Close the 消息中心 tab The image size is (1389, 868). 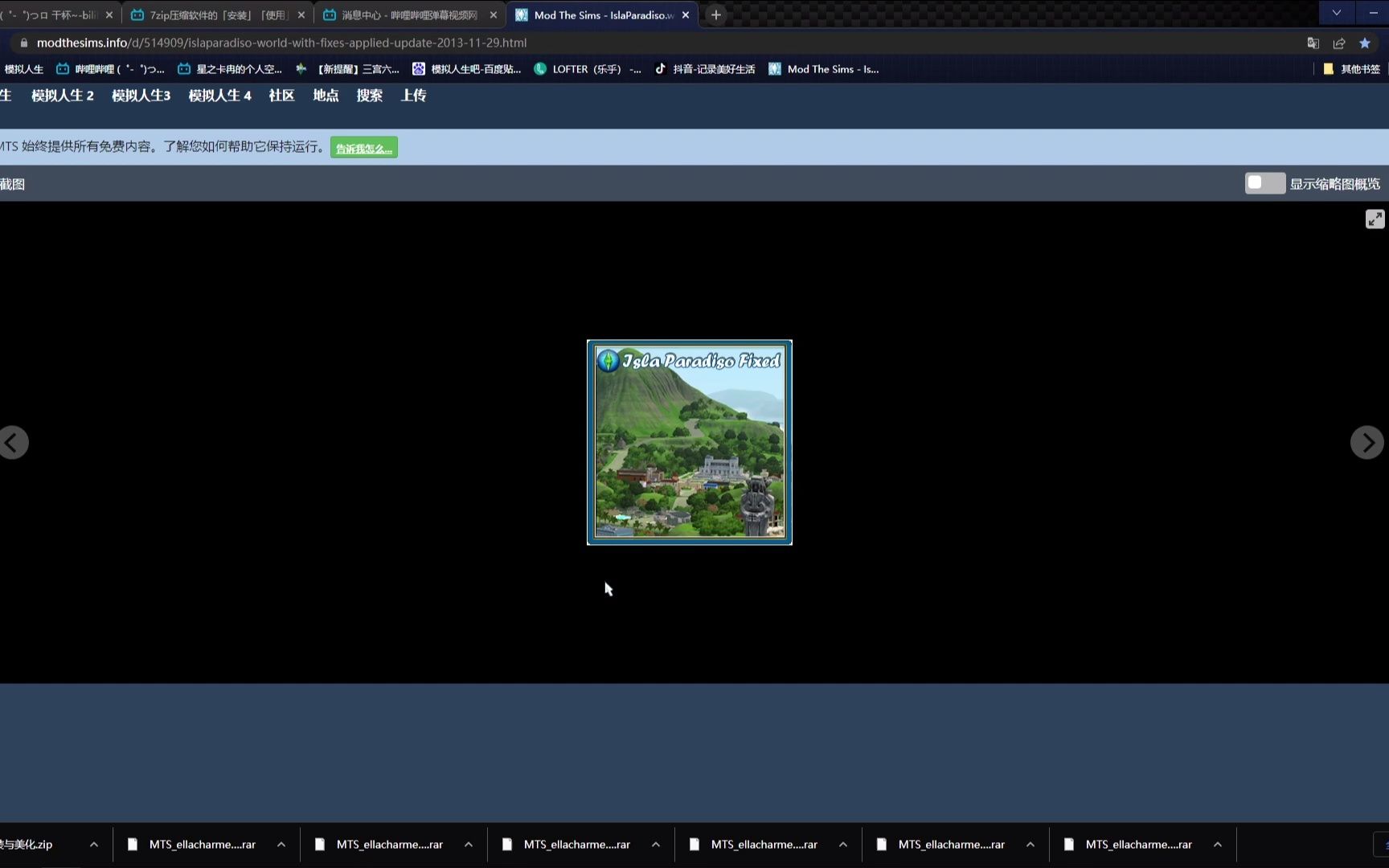tap(494, 14)
